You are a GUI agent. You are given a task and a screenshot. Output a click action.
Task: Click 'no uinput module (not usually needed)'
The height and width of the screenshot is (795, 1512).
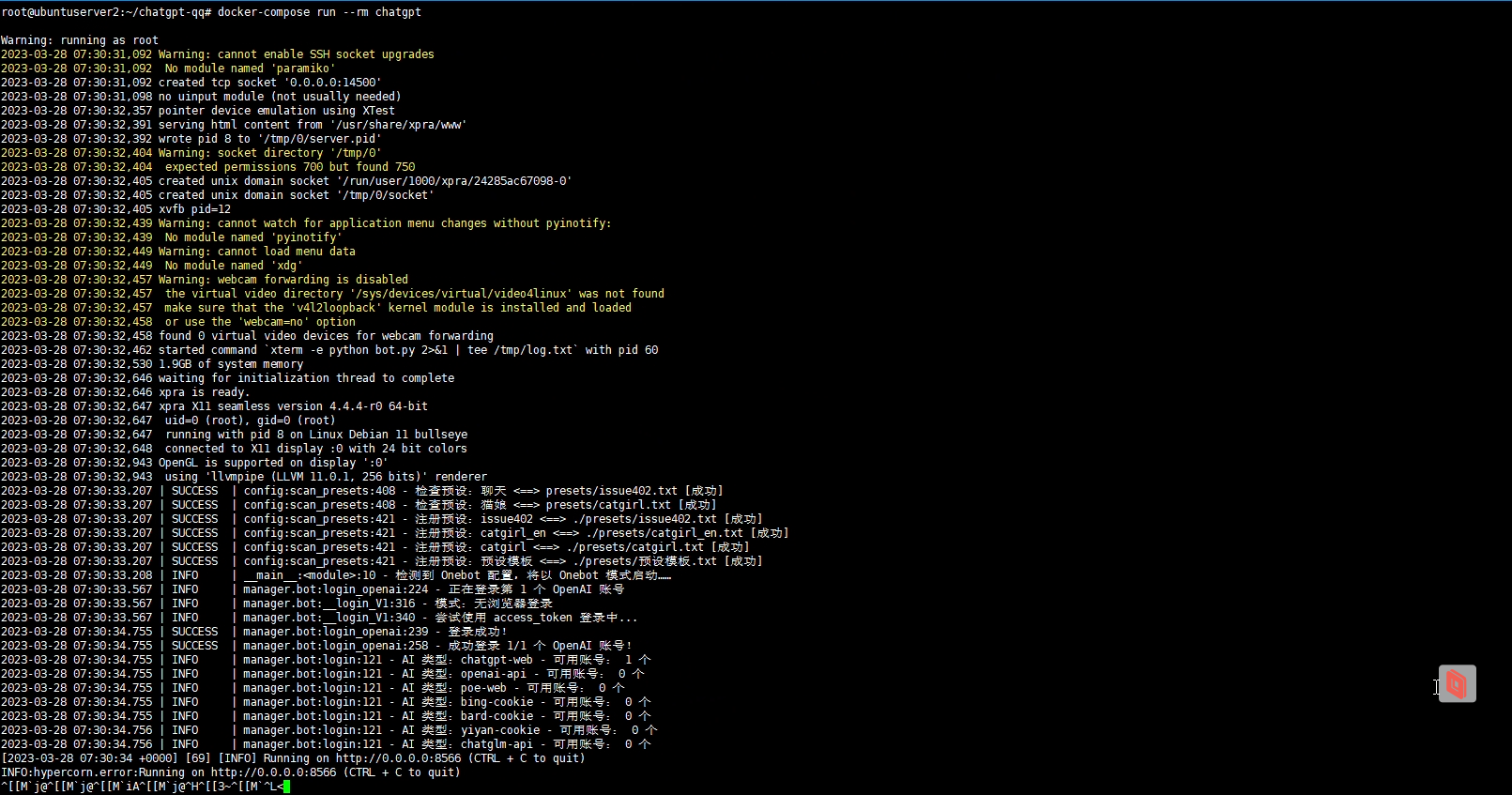[x=280, y=97]
